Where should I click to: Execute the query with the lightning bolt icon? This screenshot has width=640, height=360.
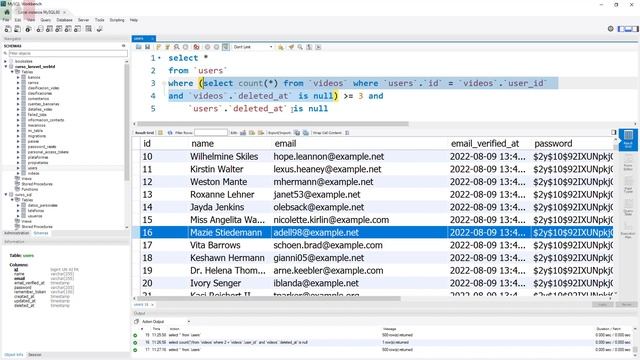point(158,47)
